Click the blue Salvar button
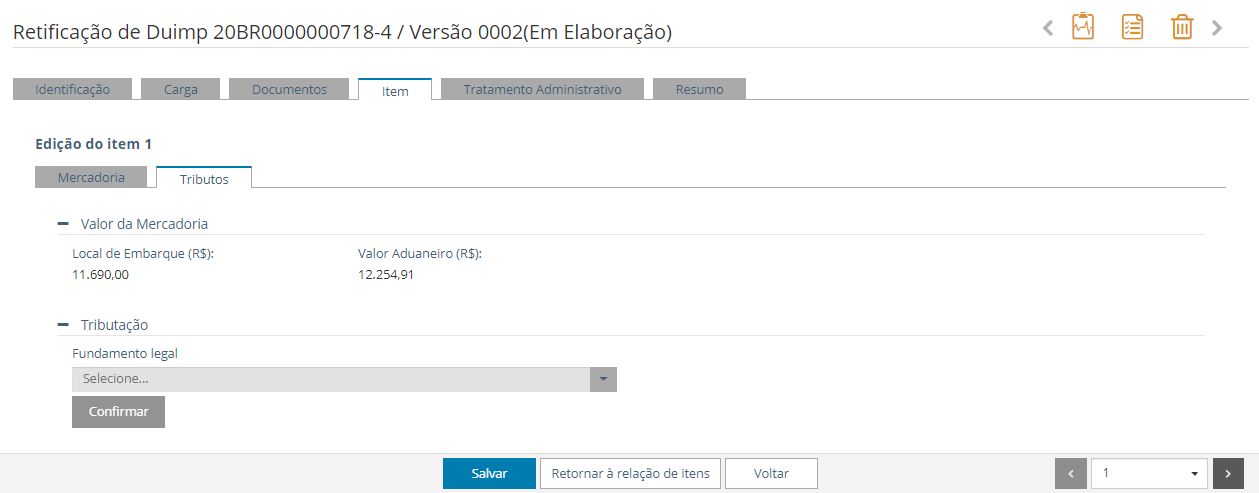The image size is (1259, 493). (489, 473)
